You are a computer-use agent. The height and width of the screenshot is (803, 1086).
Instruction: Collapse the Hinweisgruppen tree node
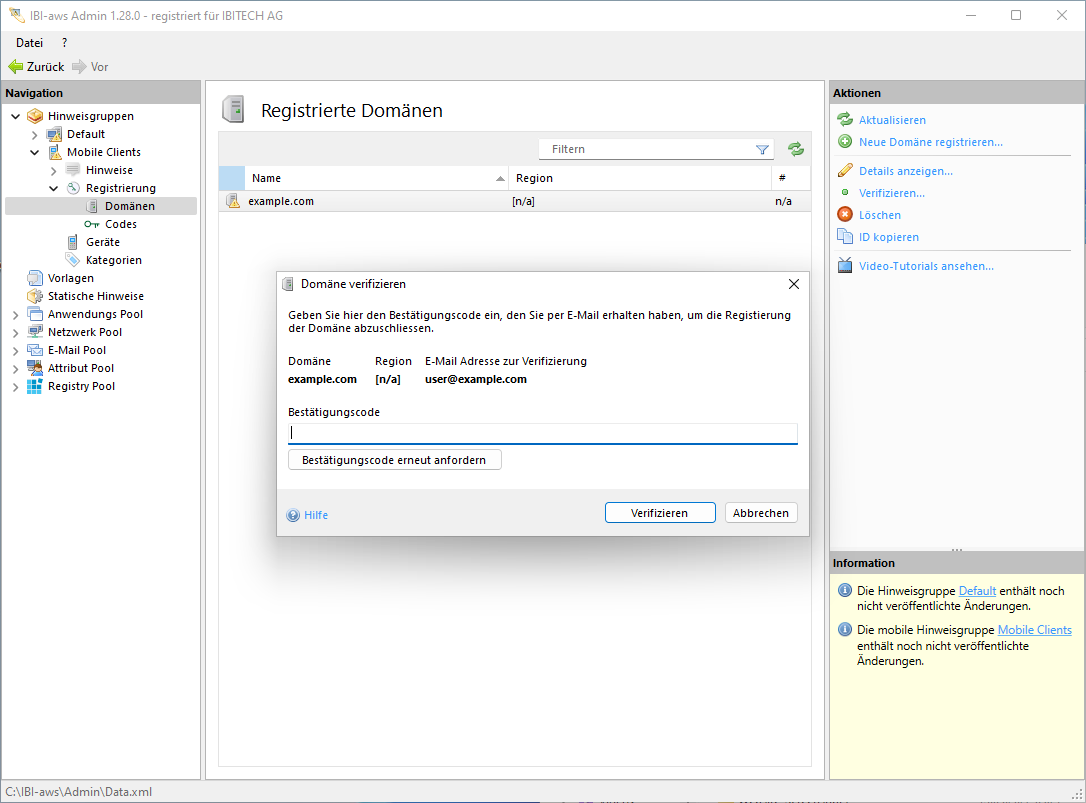tap(16, 116)
